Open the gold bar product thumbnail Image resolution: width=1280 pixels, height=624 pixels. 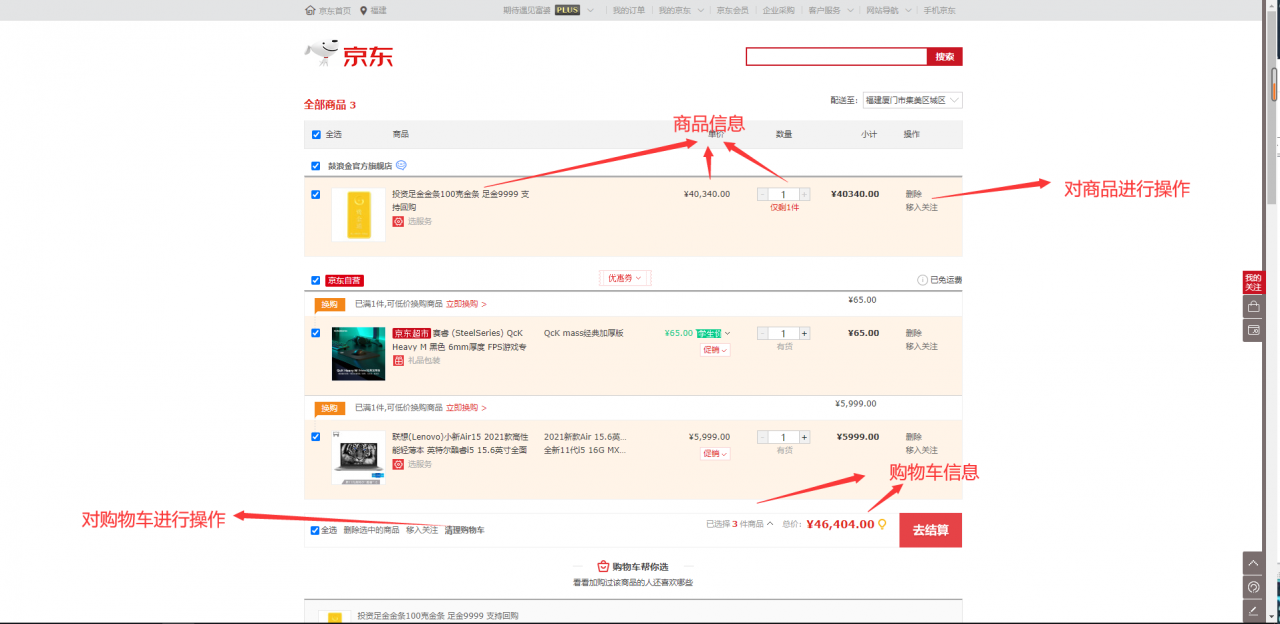point(358,215)
